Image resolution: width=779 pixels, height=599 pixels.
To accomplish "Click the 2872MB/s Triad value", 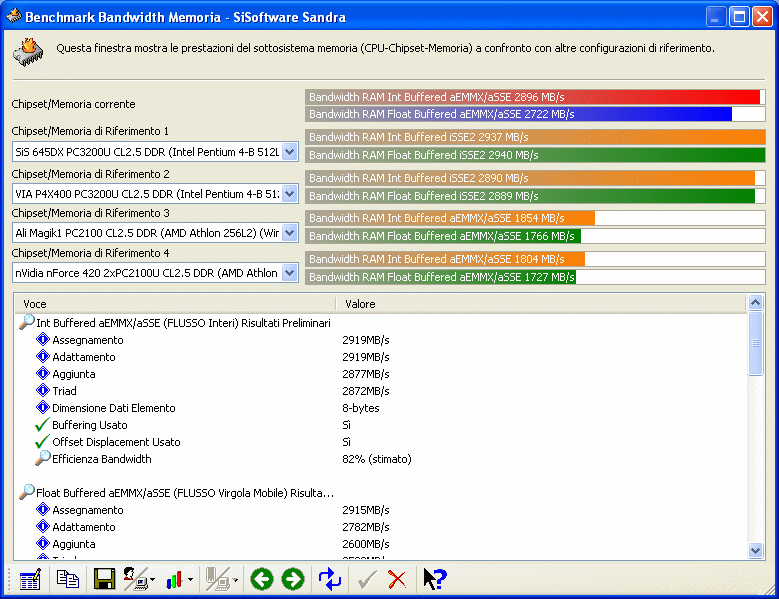I will [x=366, y=391].
